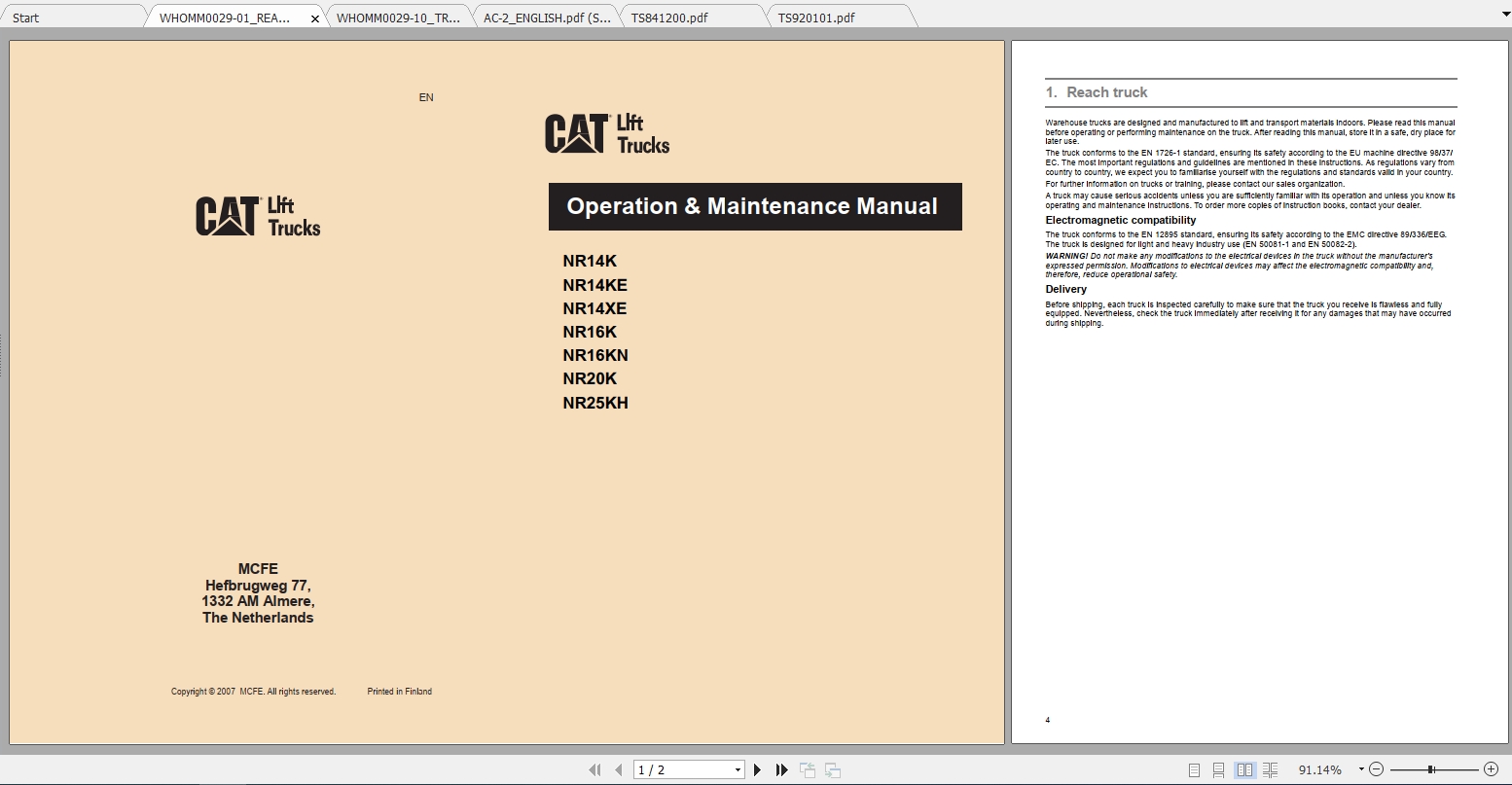
Task: Switch to single page view mode
Action: click(1195, 768)
